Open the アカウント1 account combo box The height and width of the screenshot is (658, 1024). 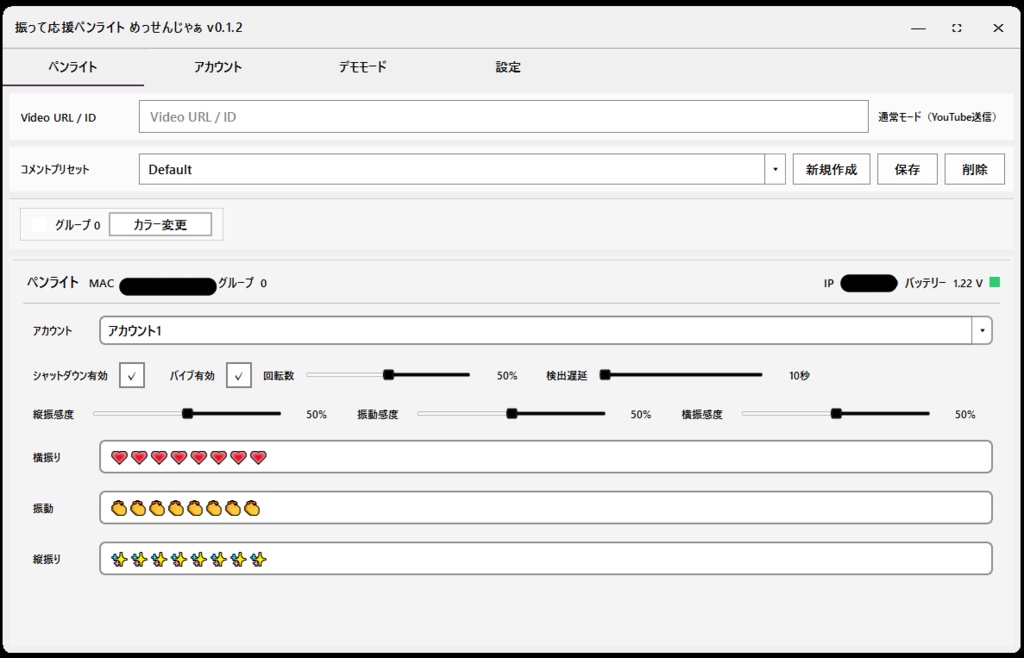pos(546,331)
